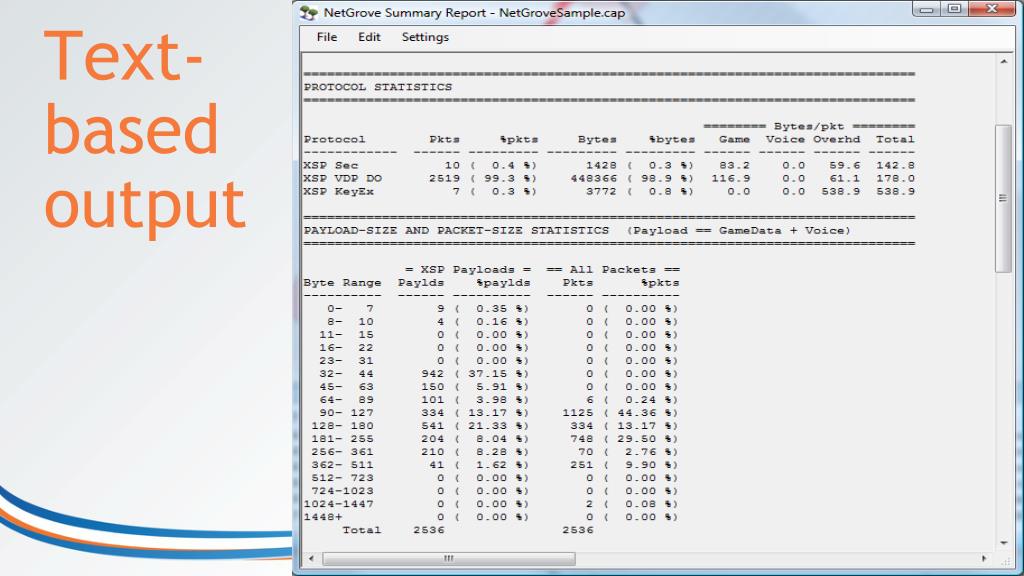Minimize the NetGrove Summary Report window
1024x576 pixels.
(x=926, y=9)
